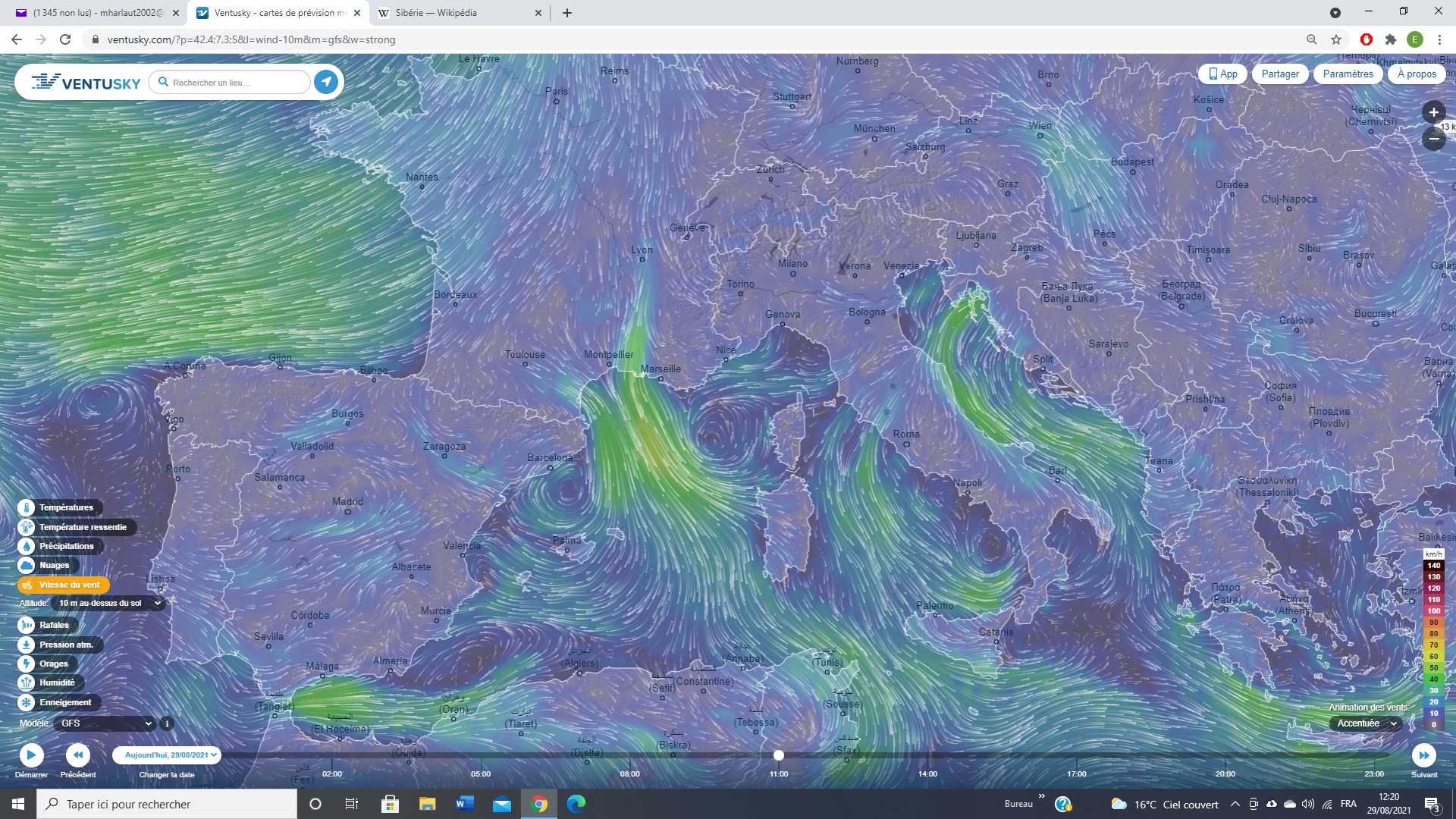Open the Accentuée wind animation dropdown
Screen dimensions: 1456x819
pos(1366,723)
